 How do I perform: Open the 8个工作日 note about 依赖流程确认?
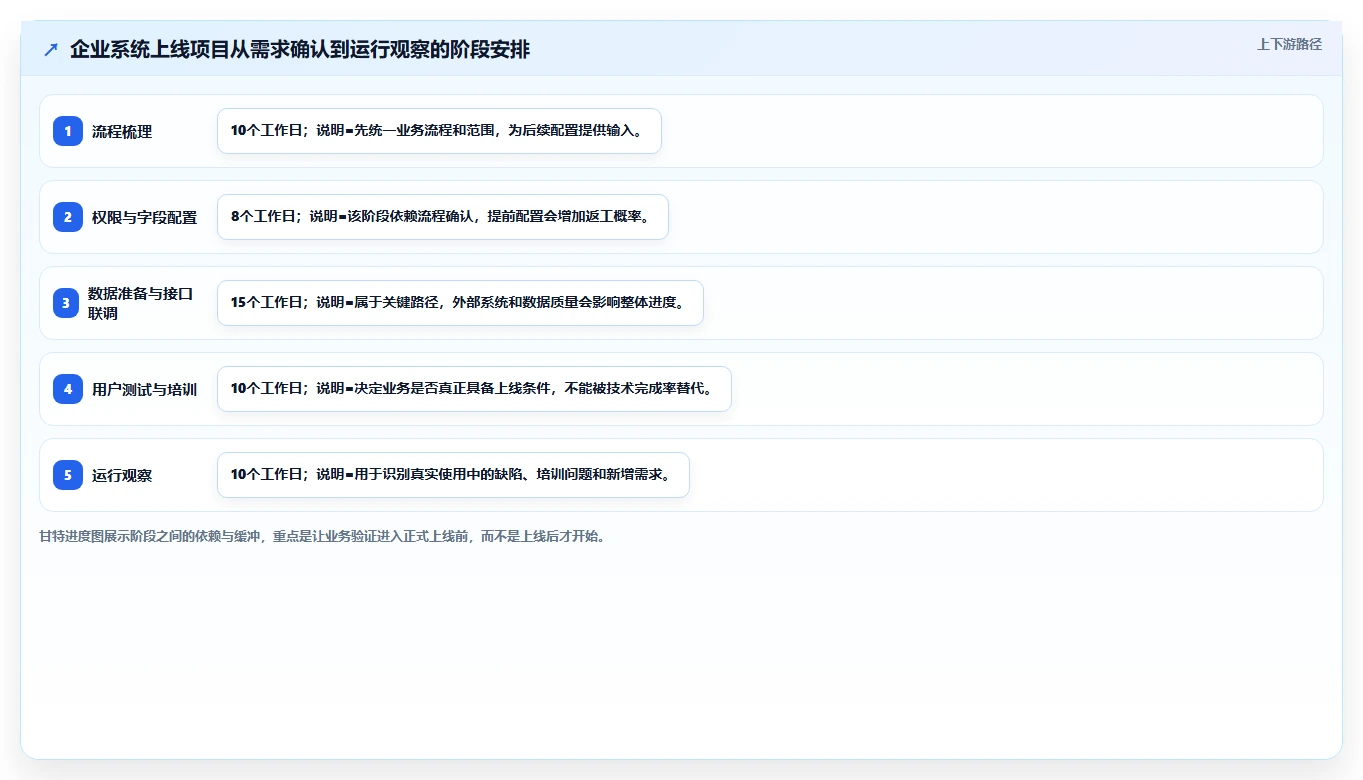(x=442, y=217)
